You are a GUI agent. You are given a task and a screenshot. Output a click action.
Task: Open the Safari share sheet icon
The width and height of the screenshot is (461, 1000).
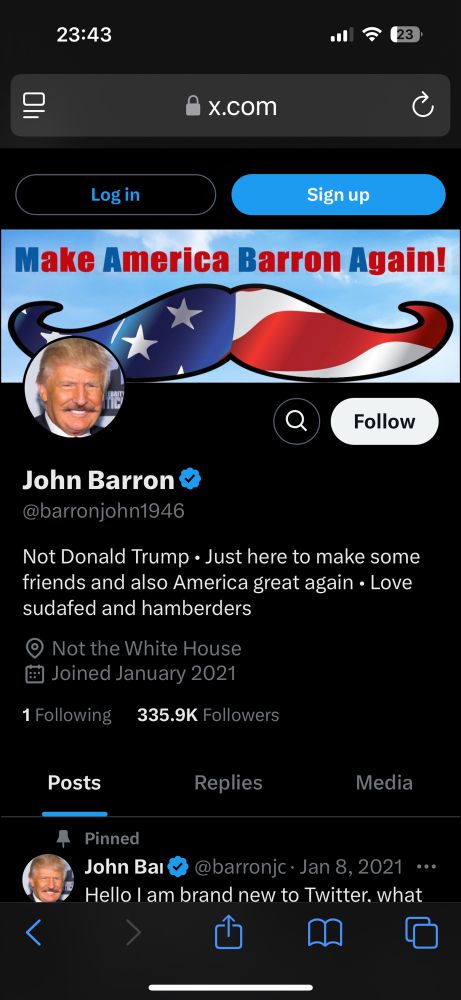(x=228, y=932)
